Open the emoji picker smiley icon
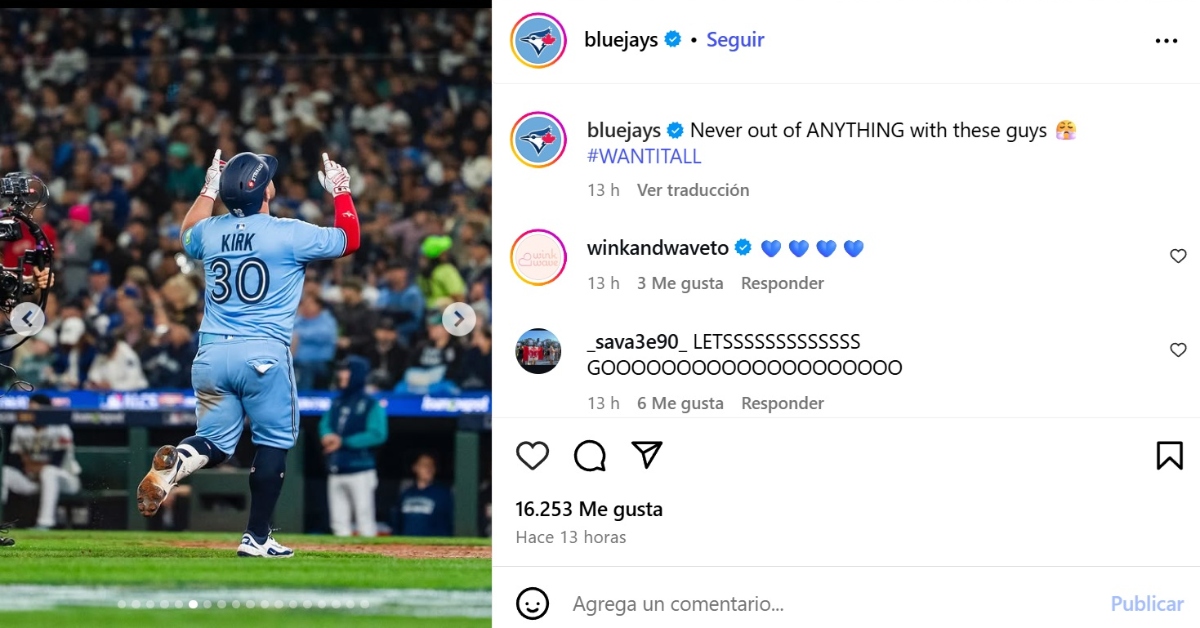 [x=532, y=603]
